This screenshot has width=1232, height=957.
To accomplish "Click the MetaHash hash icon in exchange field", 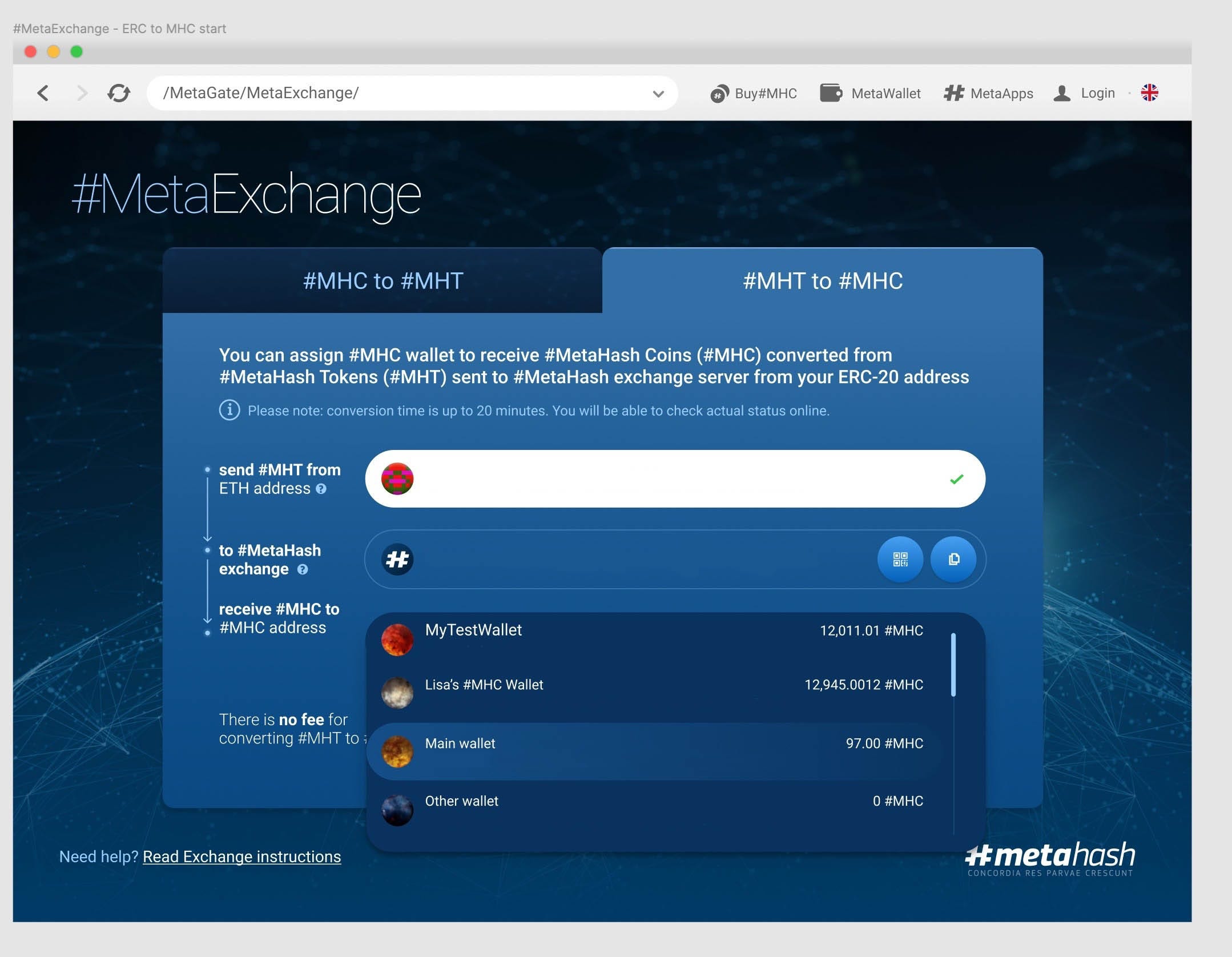I will click(x=397, y=559).
